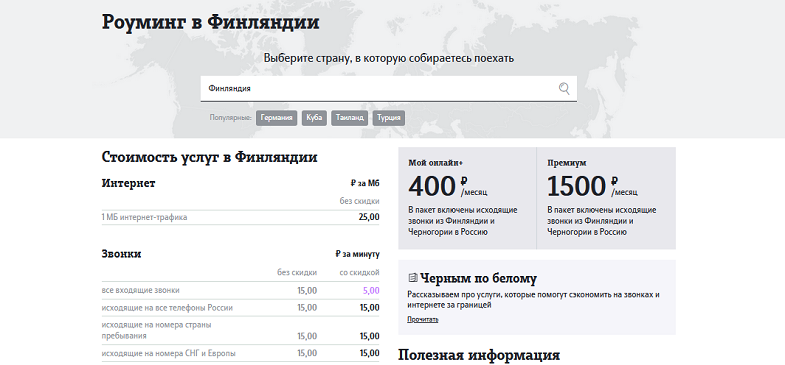Click the Стоимость услуг в Финляндии heading
This screenshot has width=785, height=365.
[x=209, y=157]
